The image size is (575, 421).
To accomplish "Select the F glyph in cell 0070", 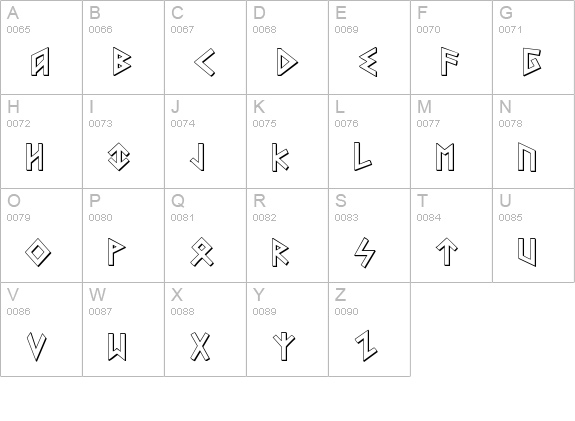I will [x=450, y=62].
